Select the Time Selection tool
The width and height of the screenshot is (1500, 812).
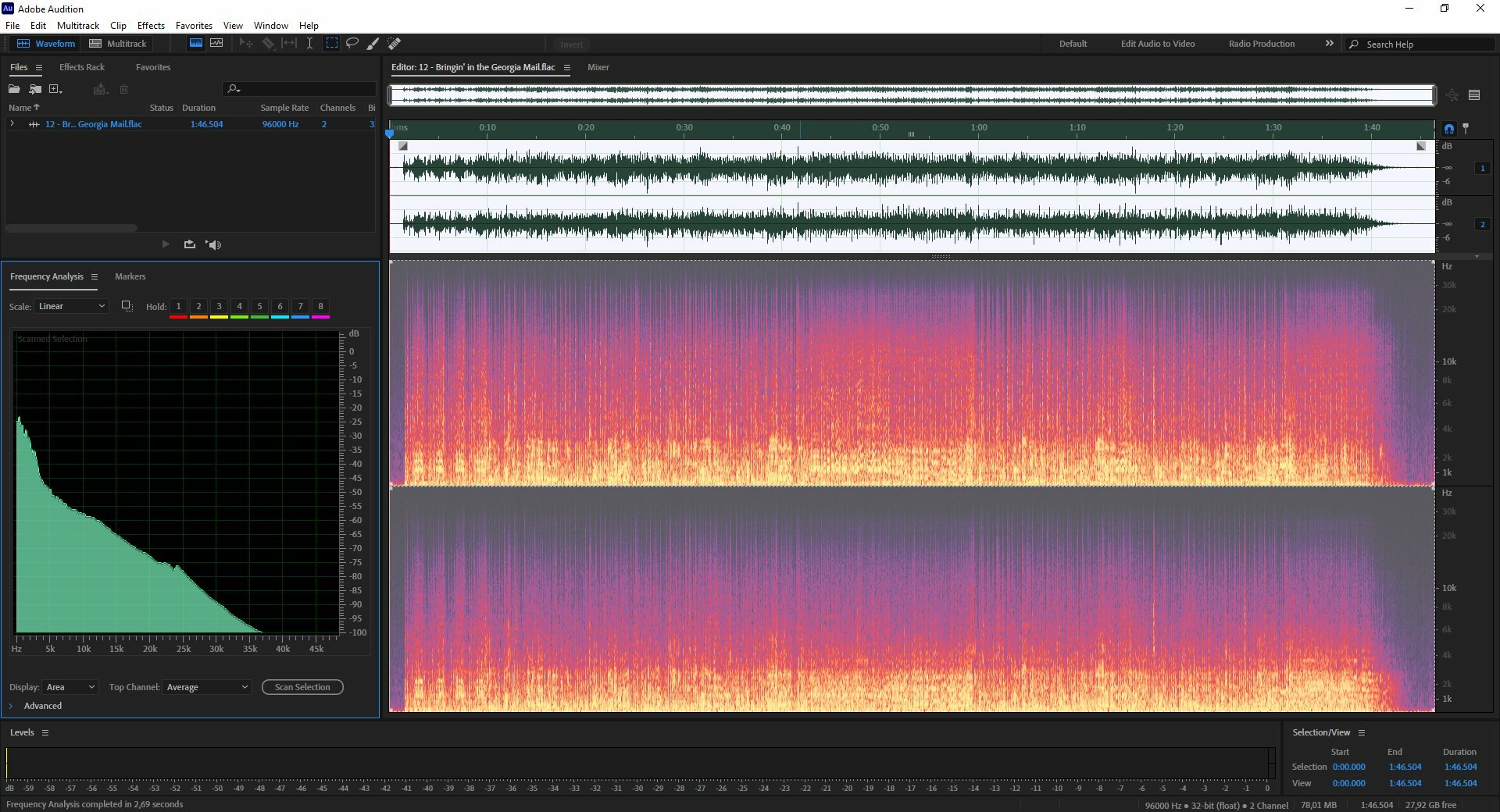point(309,44)
